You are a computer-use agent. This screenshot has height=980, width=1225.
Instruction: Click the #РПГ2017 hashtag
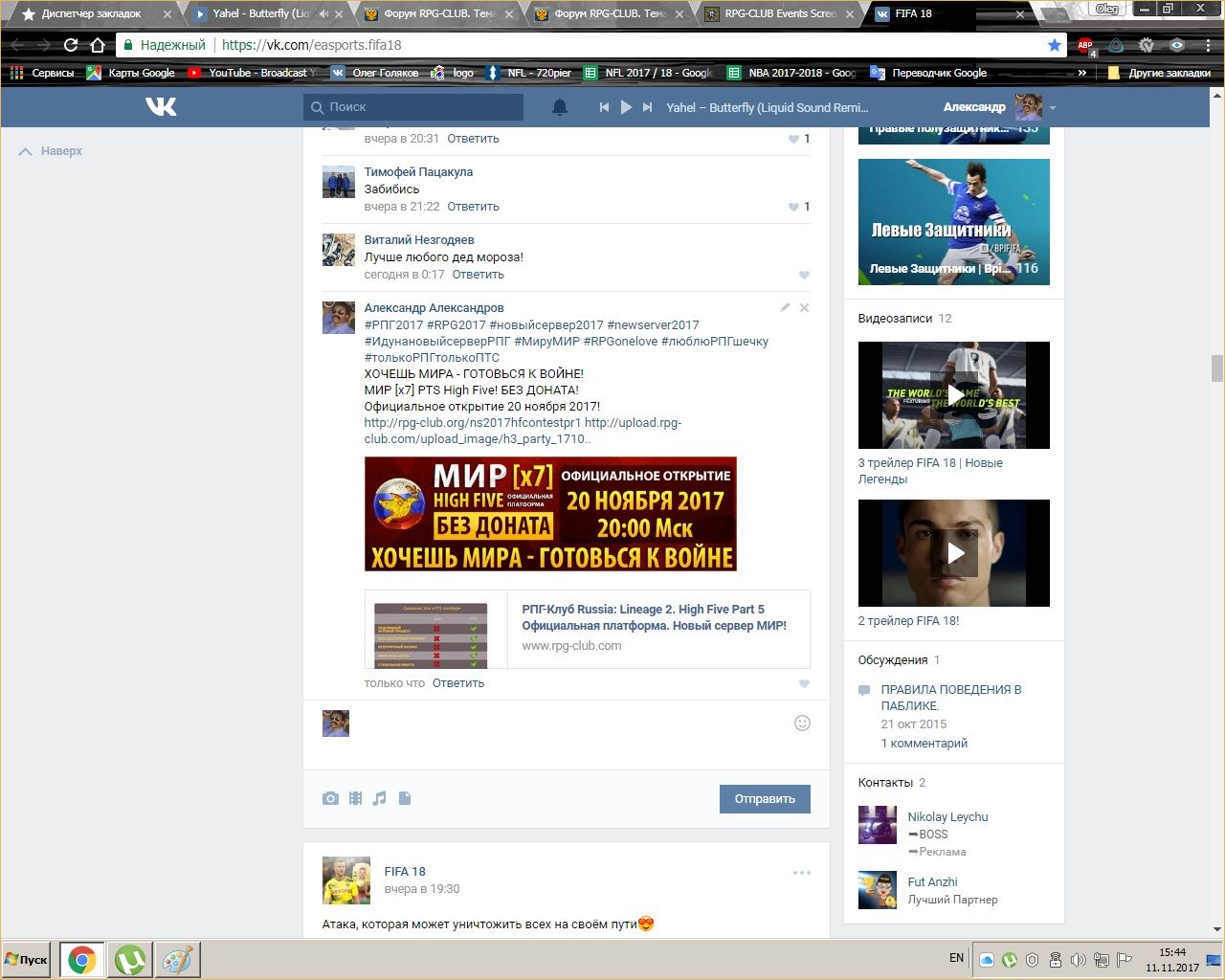[393, 324]
